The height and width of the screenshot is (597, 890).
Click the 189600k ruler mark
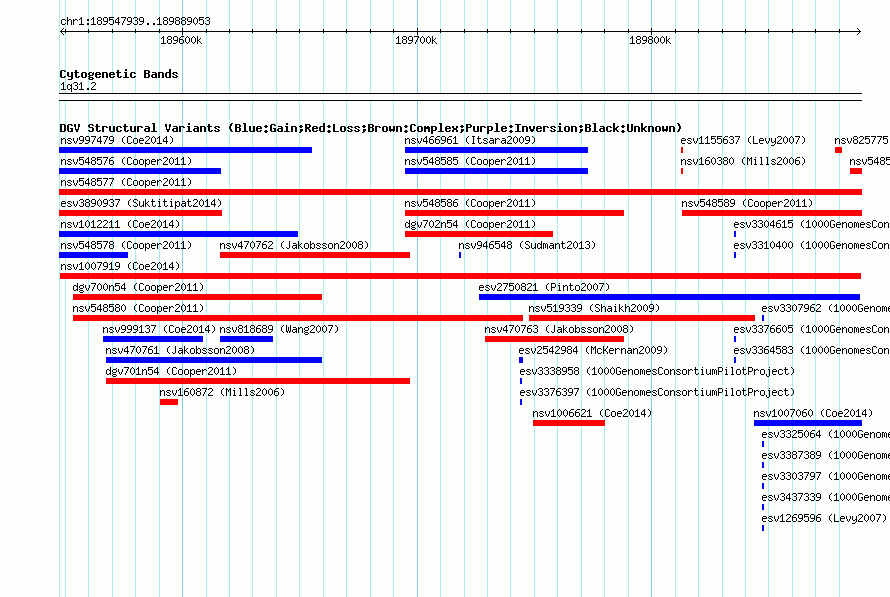click(x=181, y=40)
